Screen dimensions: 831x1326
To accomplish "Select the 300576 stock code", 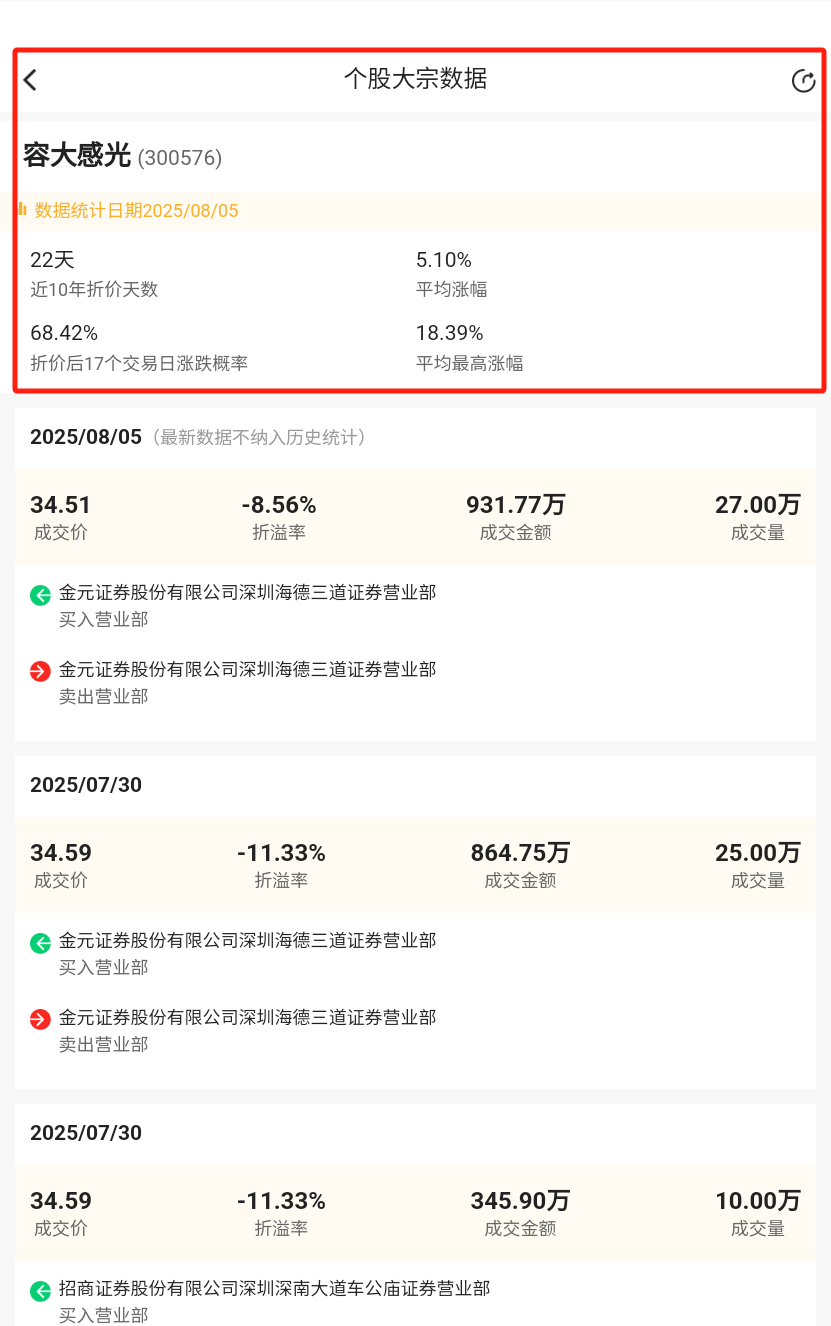I will [180, 158].
